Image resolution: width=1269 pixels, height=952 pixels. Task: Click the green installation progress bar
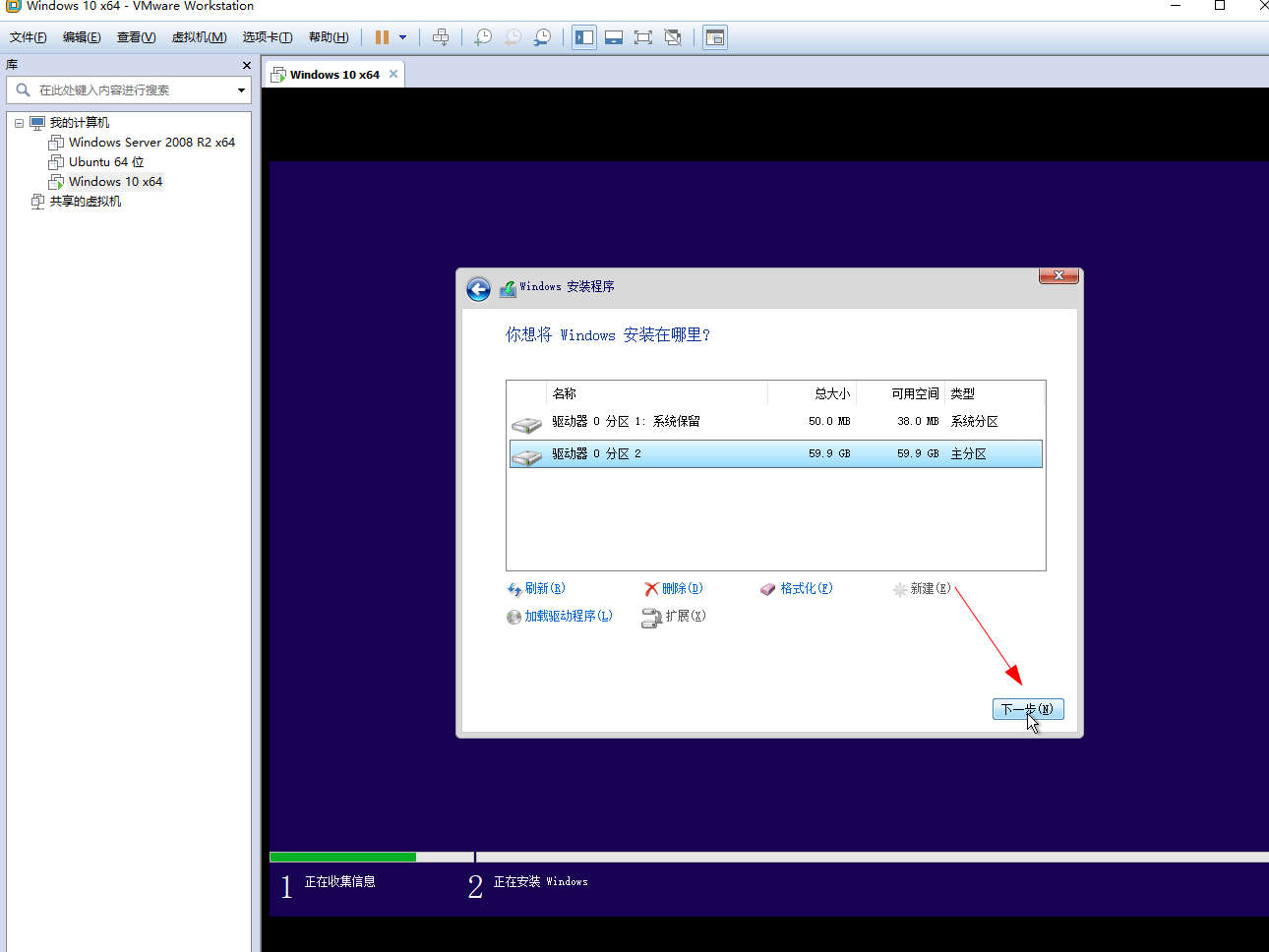(x=342, y=858)
